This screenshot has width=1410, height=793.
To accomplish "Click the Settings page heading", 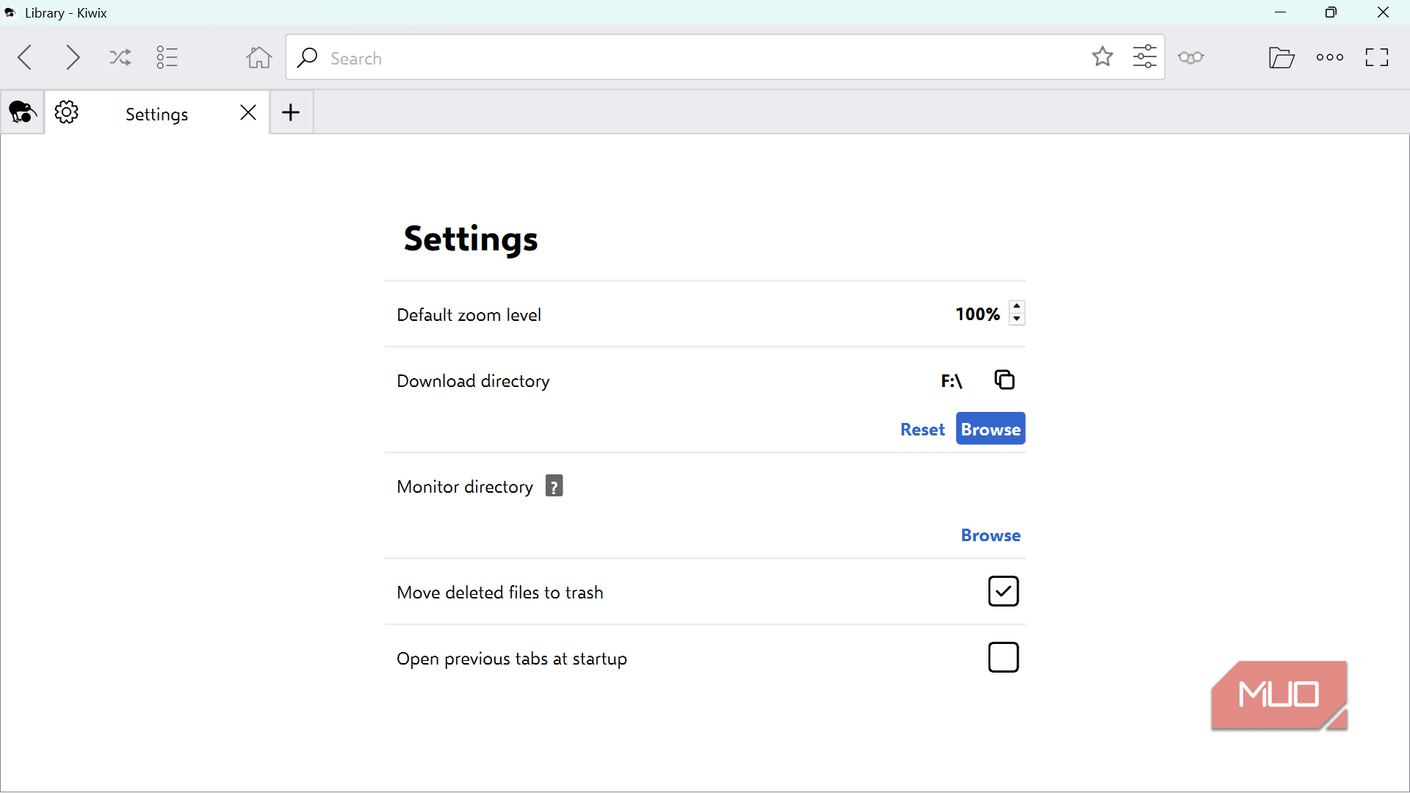I will tap(470, 239).
